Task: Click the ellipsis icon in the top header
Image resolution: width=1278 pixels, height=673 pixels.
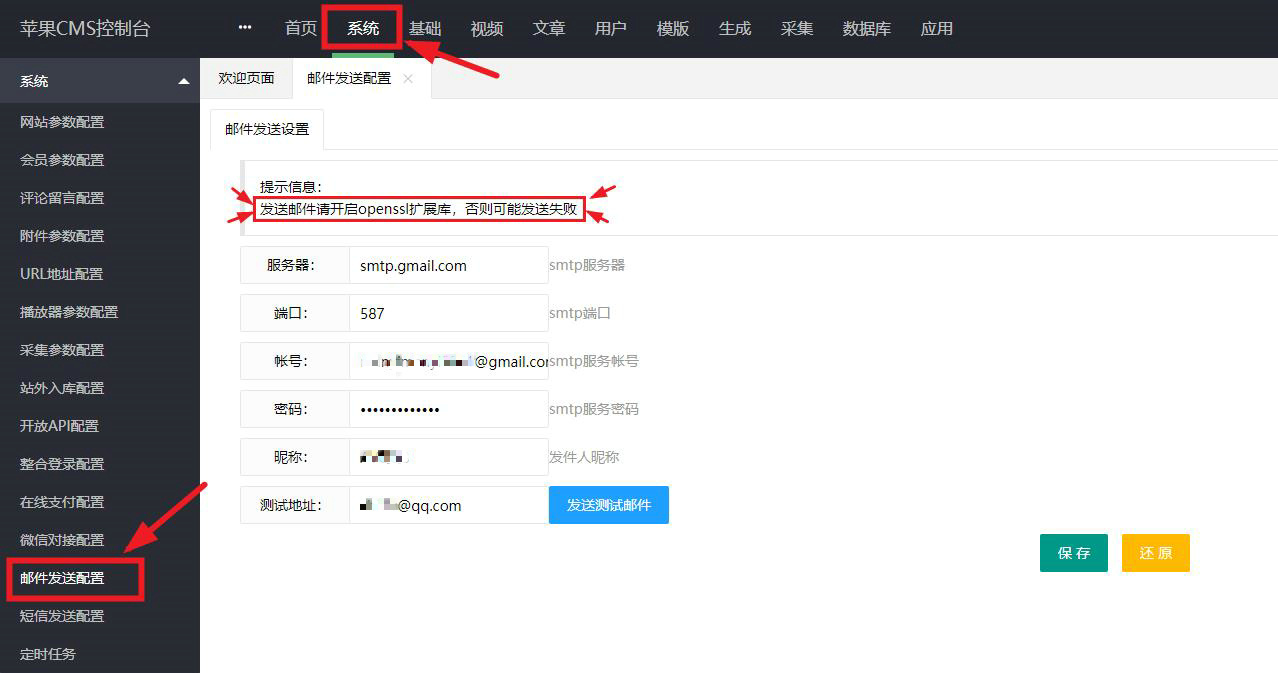Action: coord(244,27)
